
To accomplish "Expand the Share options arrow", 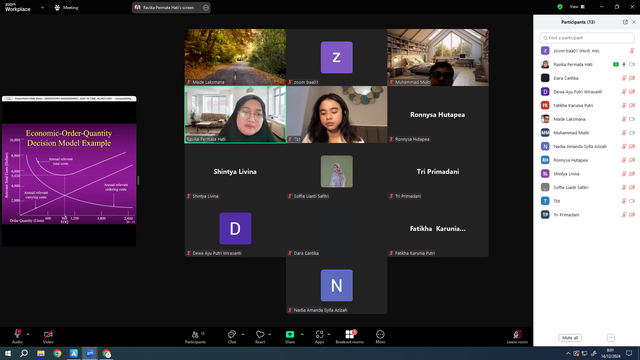I will pos(302,334).
